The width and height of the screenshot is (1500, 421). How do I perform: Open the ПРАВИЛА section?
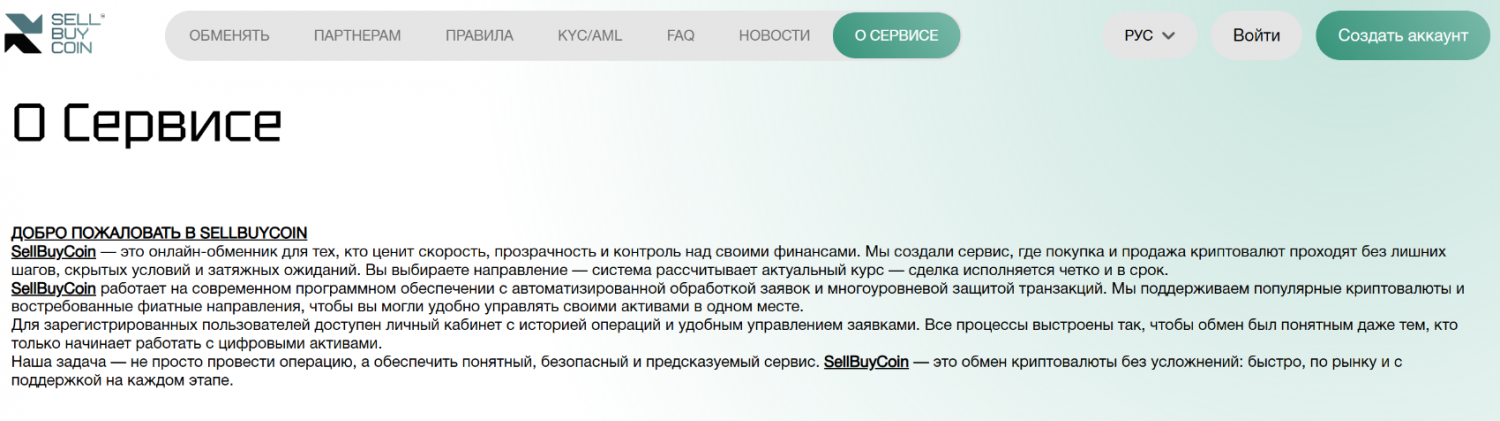[479, 36]
